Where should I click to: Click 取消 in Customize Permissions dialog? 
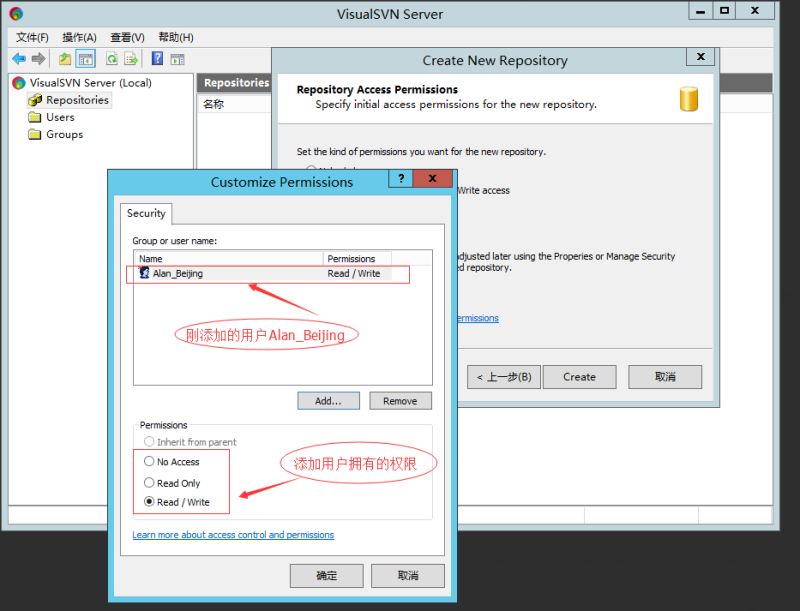(x=408, y=576)
